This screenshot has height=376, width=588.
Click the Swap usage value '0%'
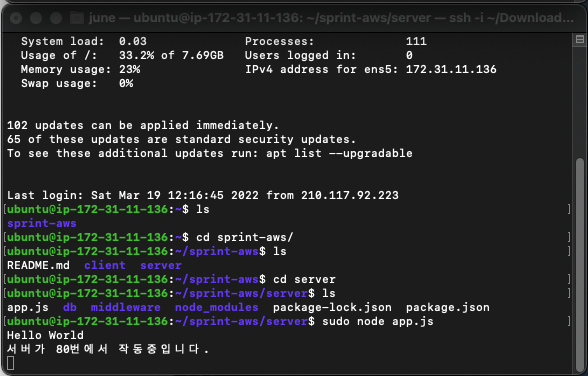pos(126,83)
